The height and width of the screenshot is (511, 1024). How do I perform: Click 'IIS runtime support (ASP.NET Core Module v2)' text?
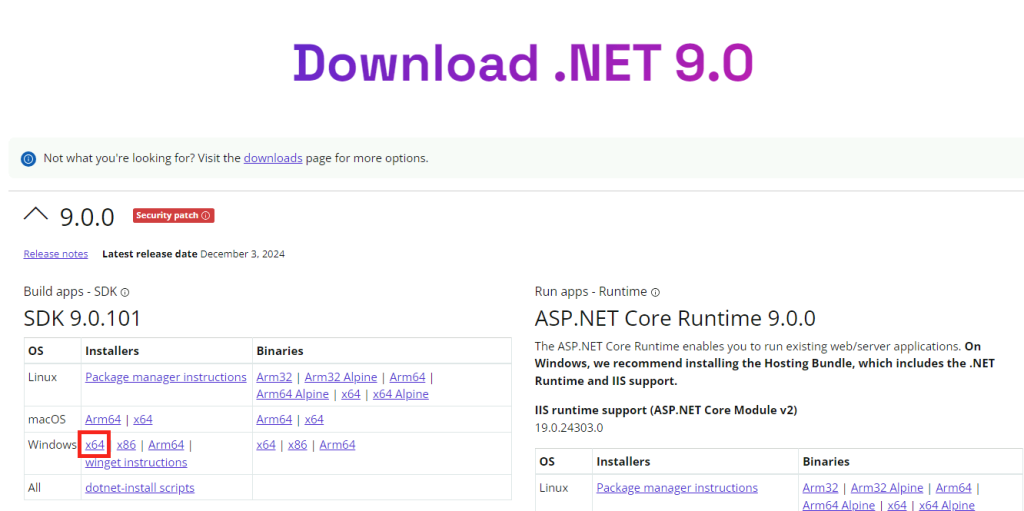tap(666, 410)
